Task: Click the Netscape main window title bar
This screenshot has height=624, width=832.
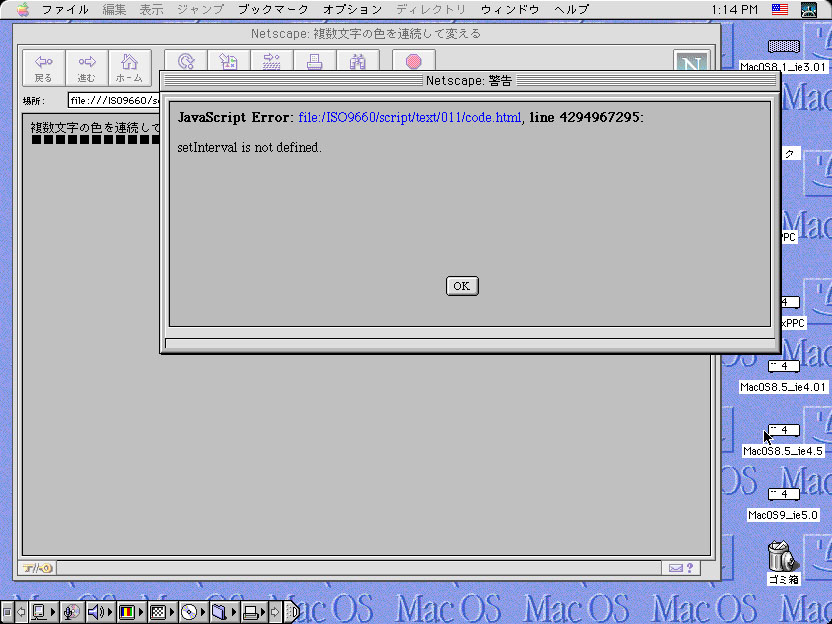Action: [366, 33]
